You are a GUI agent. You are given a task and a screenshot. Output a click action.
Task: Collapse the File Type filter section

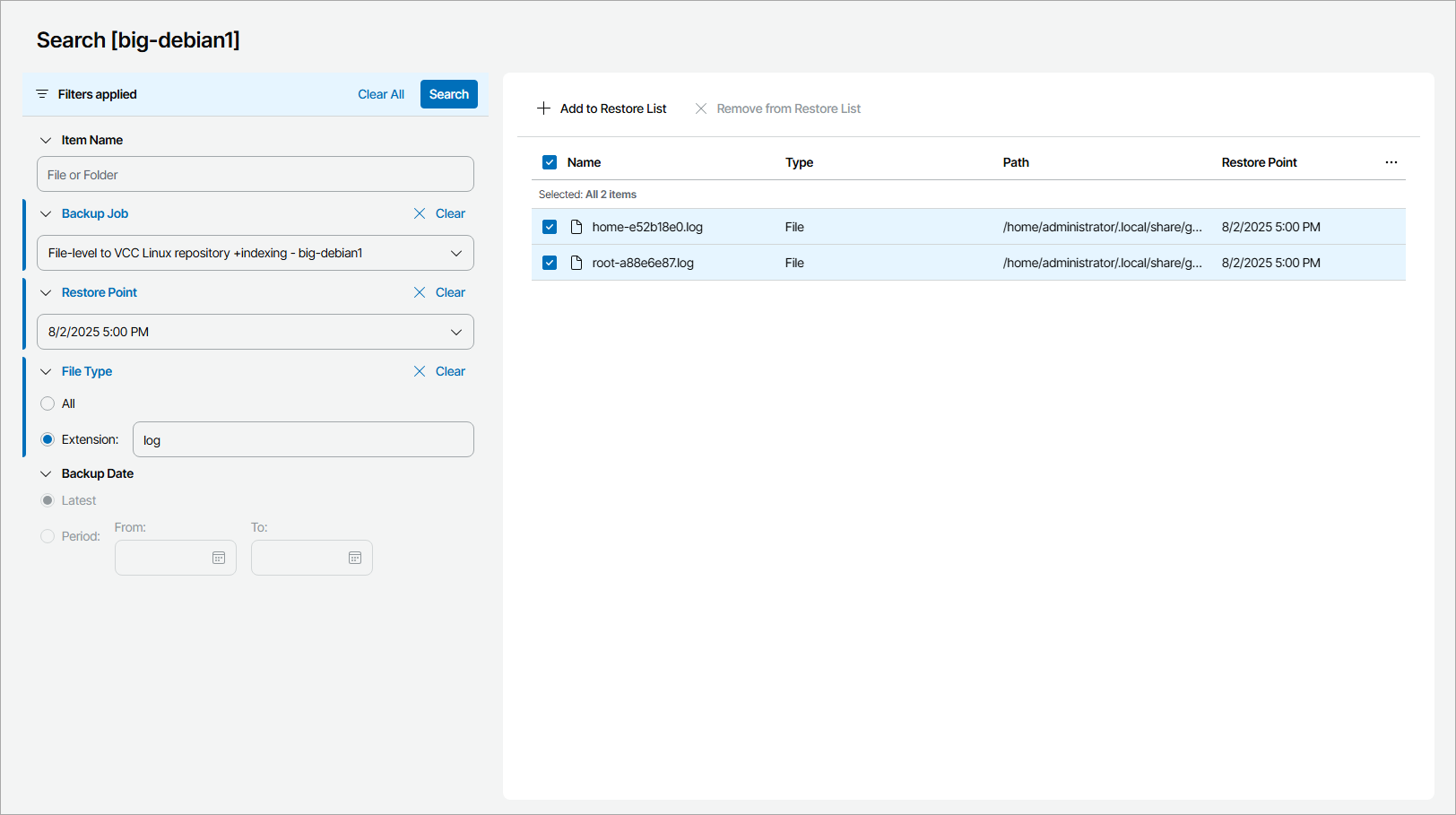(46, 371)
